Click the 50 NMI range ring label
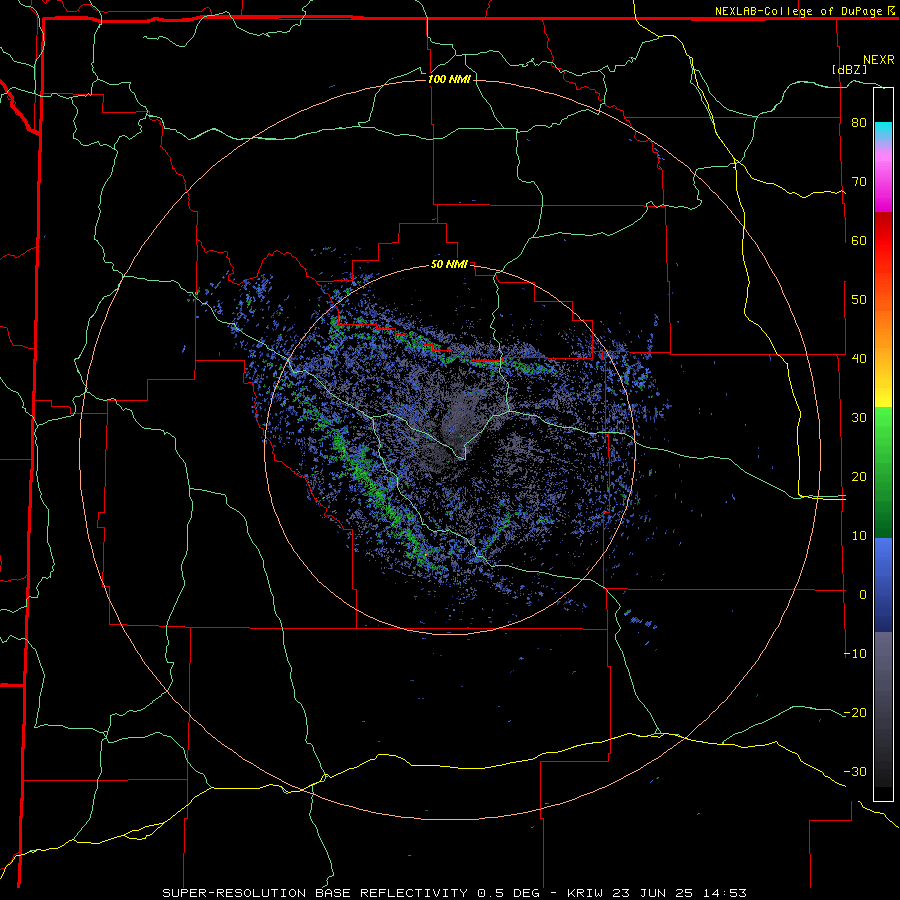Viewport: 900px width, 900px height. pos(449,265)
